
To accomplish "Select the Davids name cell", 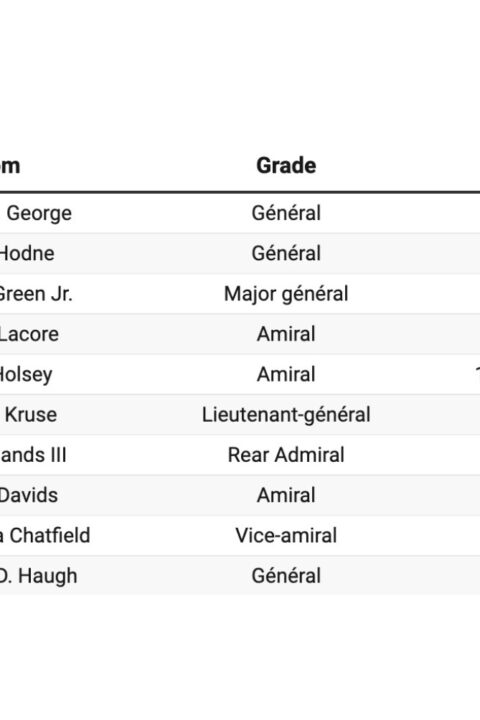I will pyautogui.click(x=28, y=495).
